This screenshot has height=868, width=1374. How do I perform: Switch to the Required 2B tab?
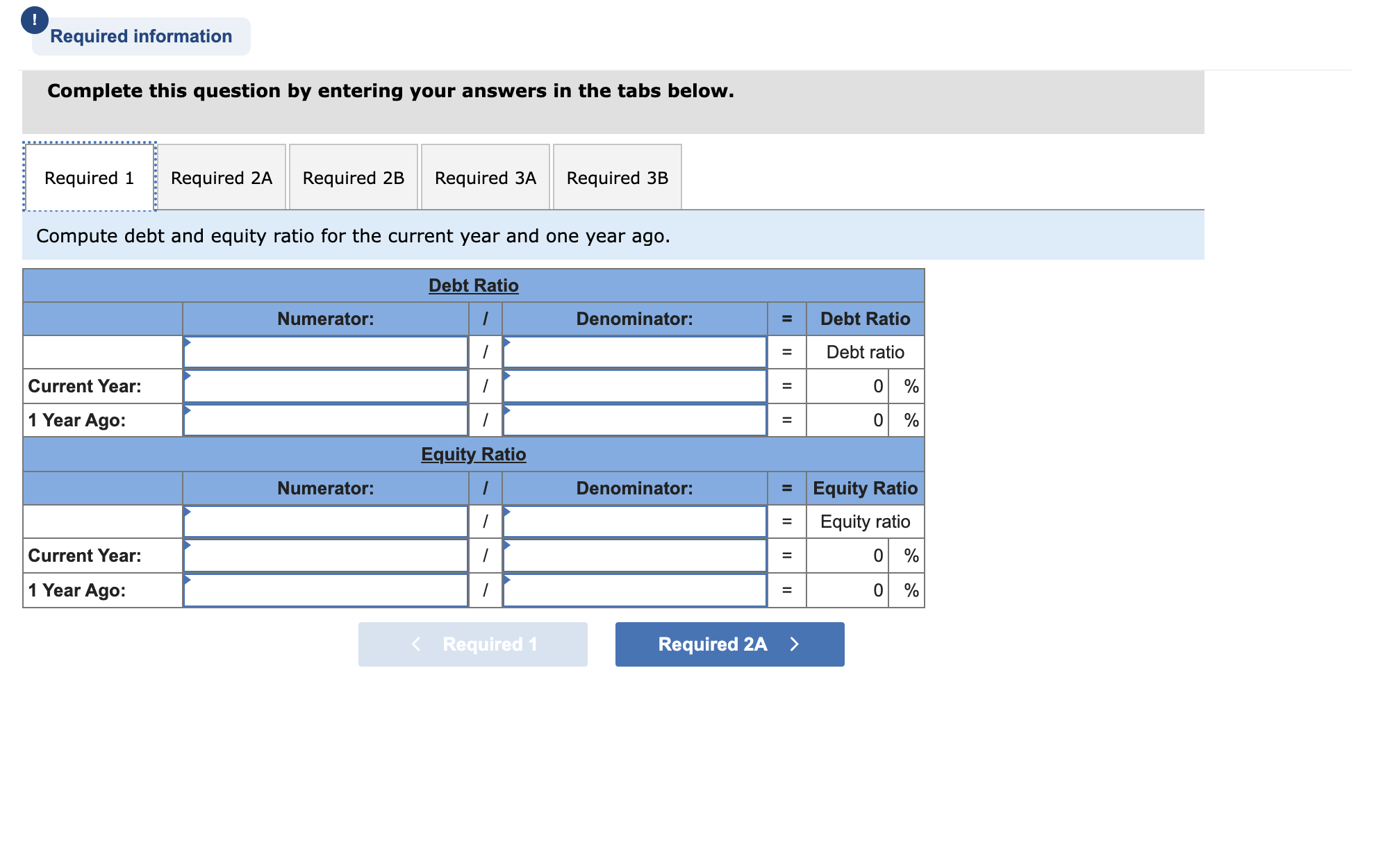coord(353,178)
